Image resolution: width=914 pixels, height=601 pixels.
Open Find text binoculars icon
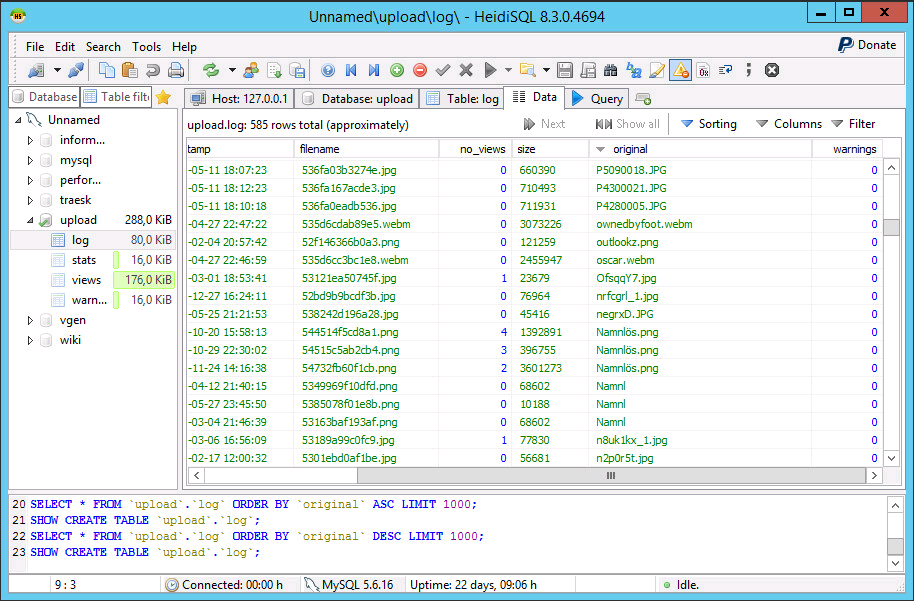coord(611,71)
